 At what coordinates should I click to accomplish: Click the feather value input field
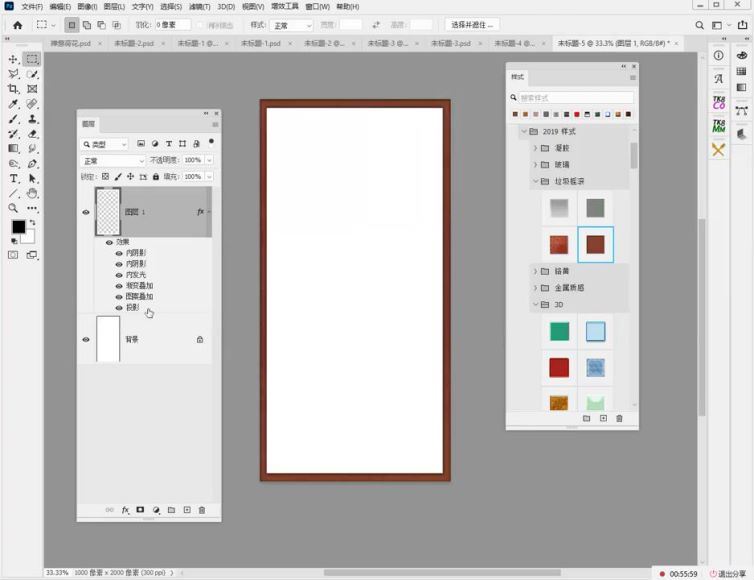pos(172,25)
